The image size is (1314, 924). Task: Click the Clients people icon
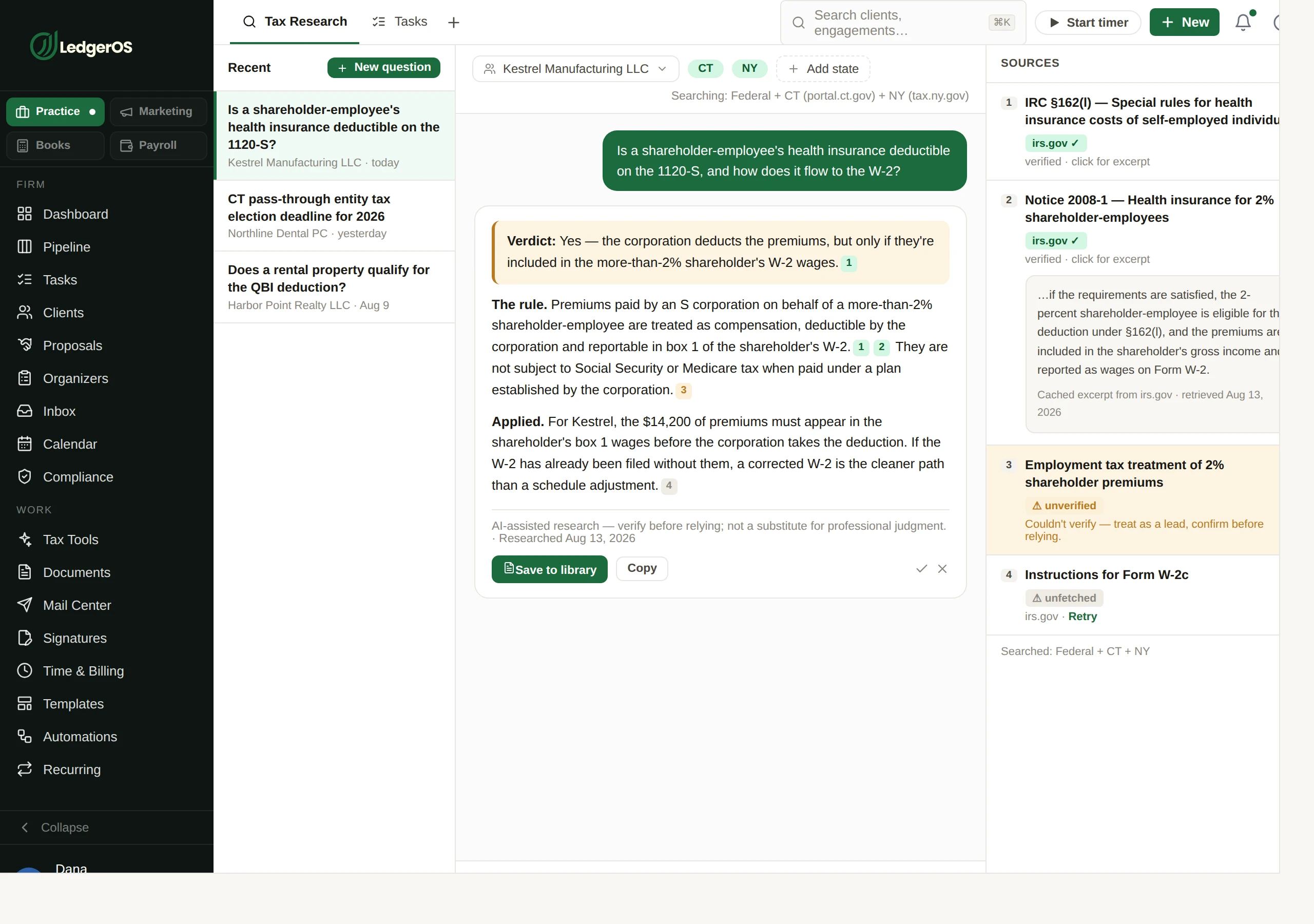pos(25,313)
